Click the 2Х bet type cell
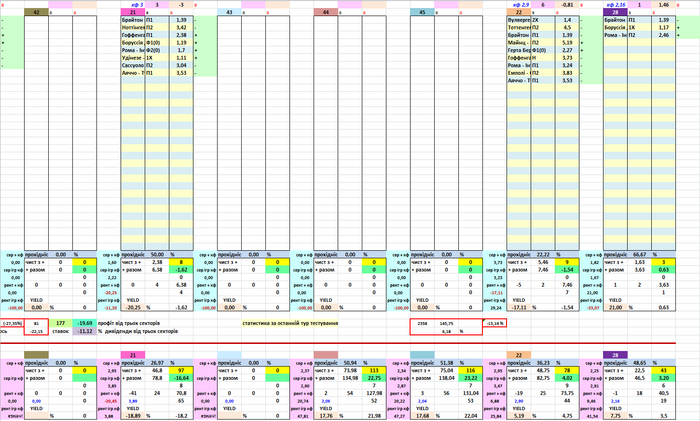This screenshot has height=421, width=700. [542, 20]
